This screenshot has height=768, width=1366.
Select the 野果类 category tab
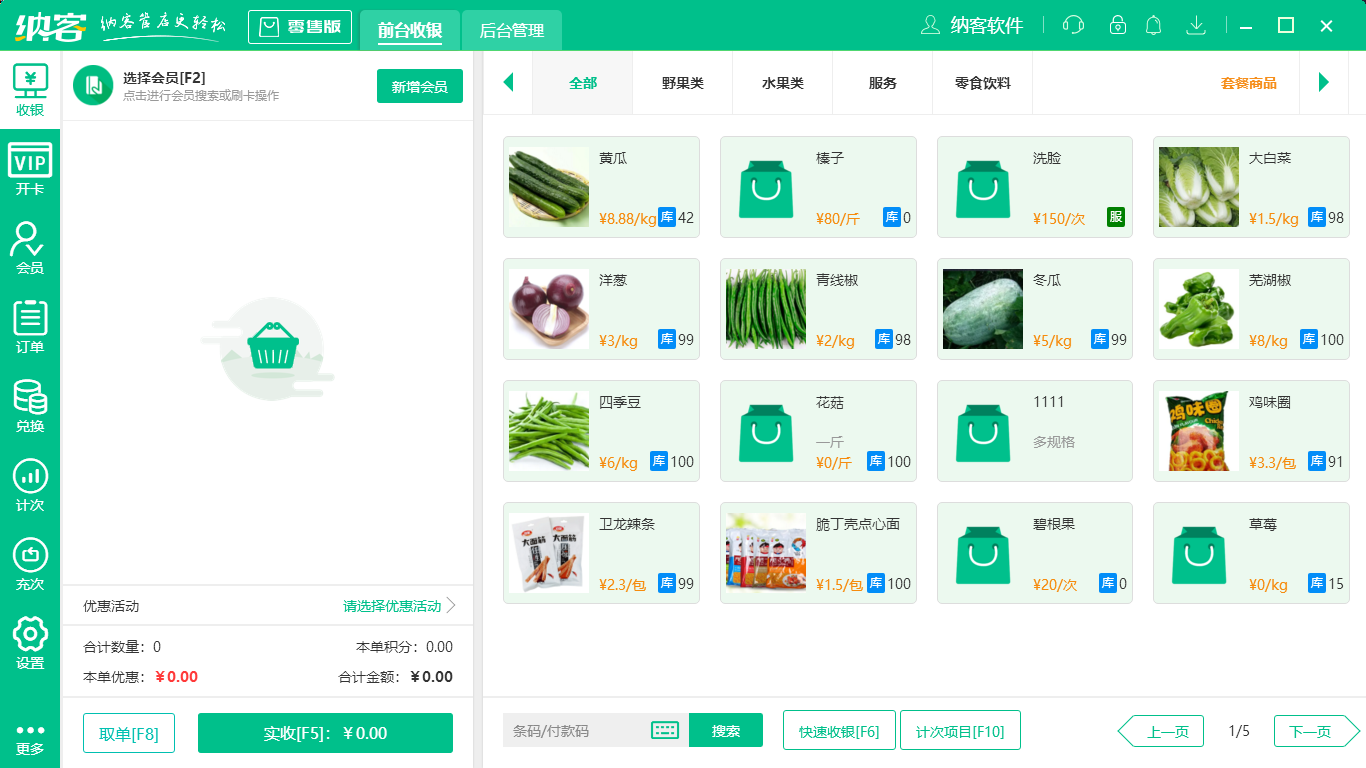click(683, 83)
